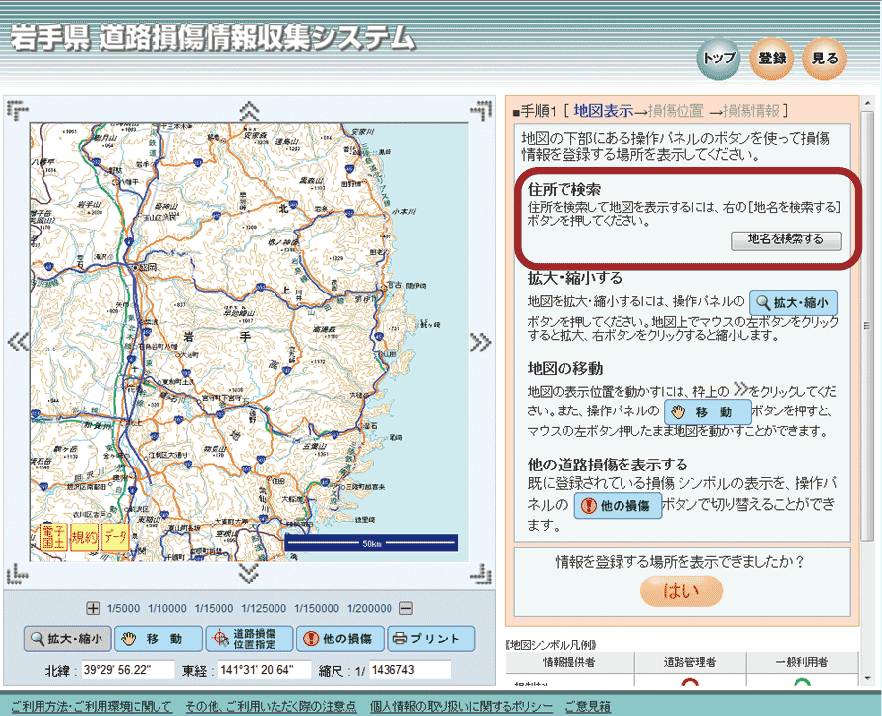Move the map toward the bottom-right corner arrow
This screenshot has width=882, height=716.
[482, 574]
